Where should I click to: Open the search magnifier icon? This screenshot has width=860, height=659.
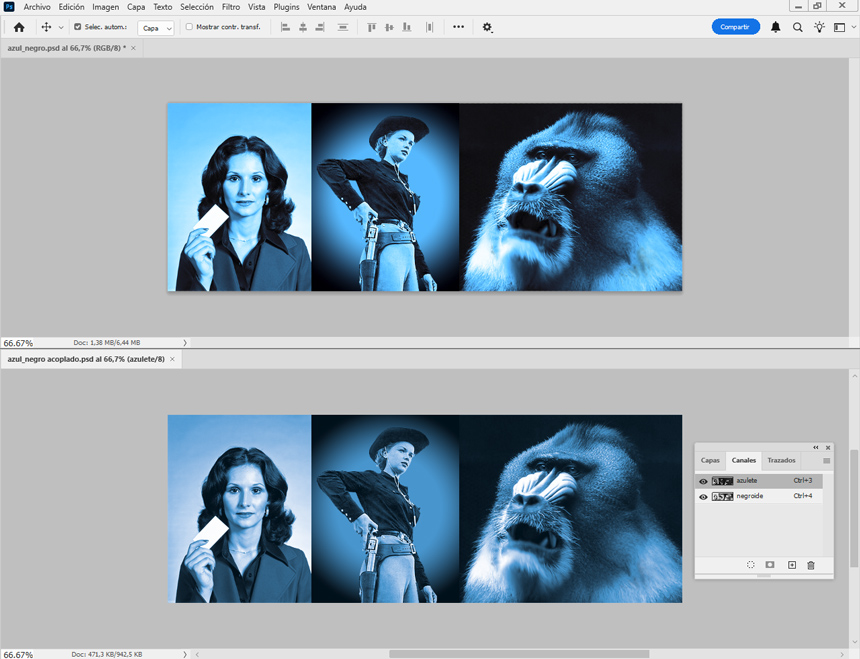click(798, 28)
